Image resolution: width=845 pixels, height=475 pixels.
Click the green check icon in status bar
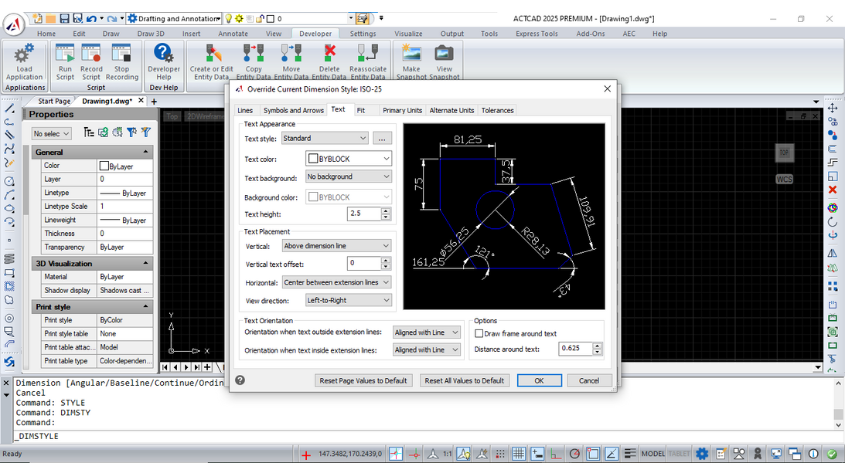pyautogui.click(x=832, y=454)
